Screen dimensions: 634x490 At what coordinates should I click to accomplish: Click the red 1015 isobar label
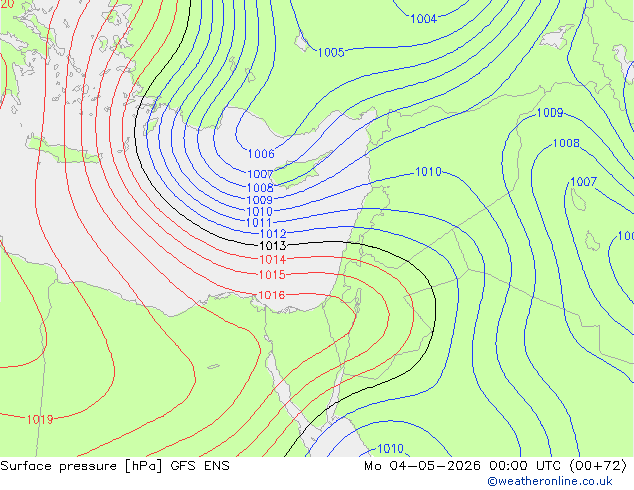(272, 275)
